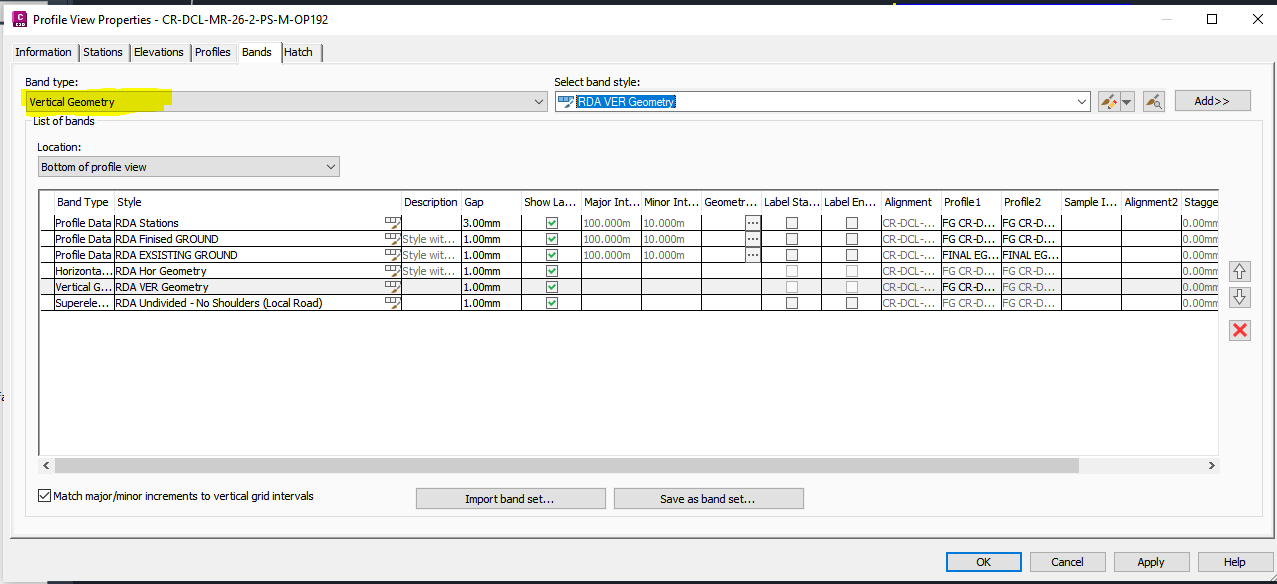This screenshot has height=584, width=1277.
Task: Move selected band down with arrow icon
Action: 1239,296
